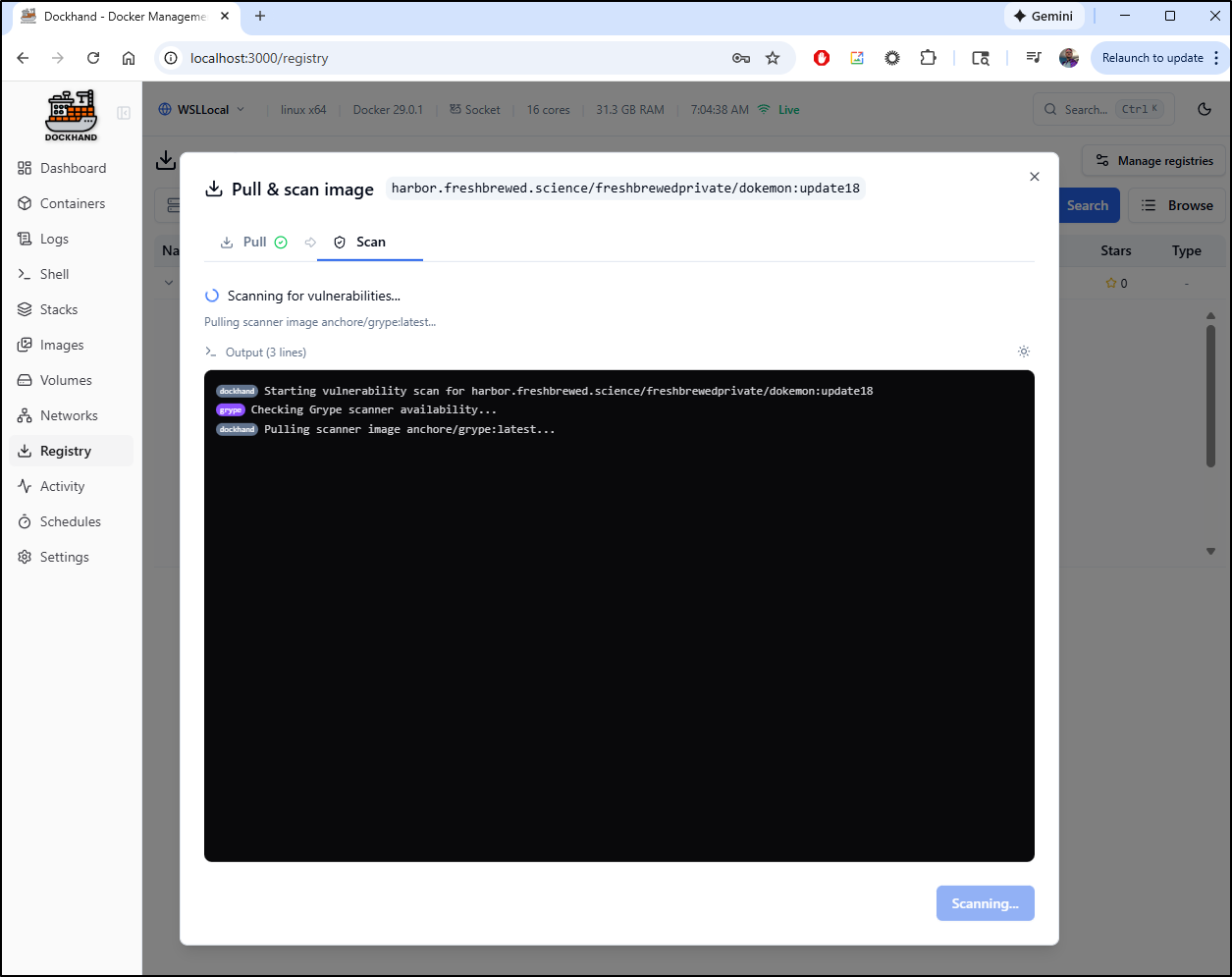The image size is (1232, 977).
Task: View the Schedules page
Action: pyautogui.click(x=70, y=521)
